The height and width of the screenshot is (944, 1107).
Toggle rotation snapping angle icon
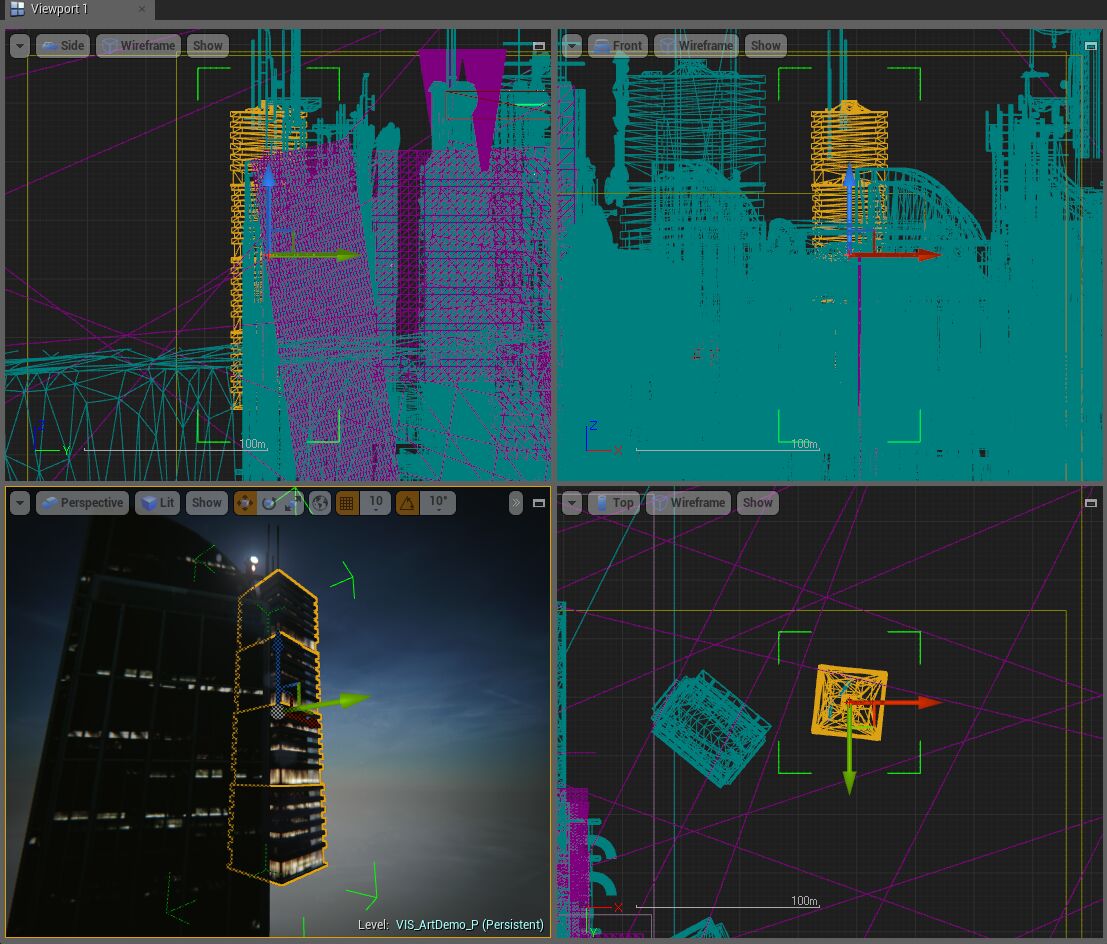(406, 503)
